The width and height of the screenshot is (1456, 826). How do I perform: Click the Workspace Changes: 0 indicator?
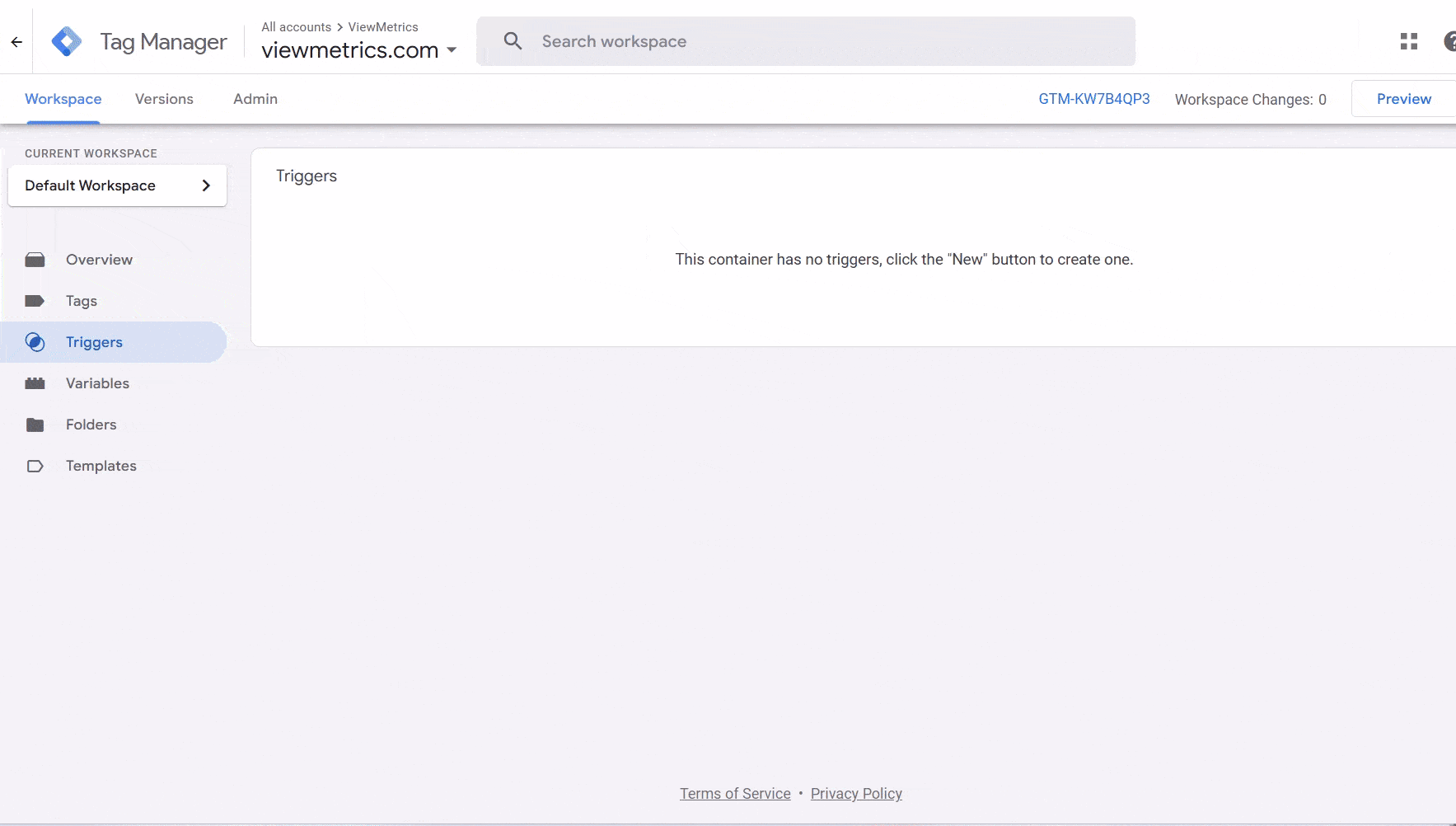point(1251,100)
